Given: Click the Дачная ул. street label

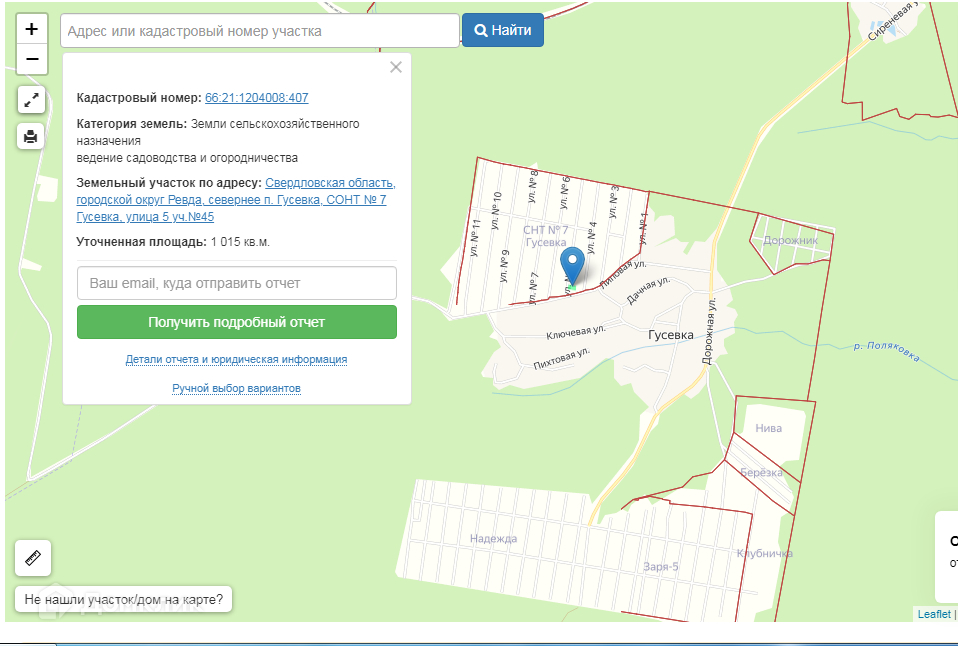Looking at the screenshot, I should click(648, 290).
